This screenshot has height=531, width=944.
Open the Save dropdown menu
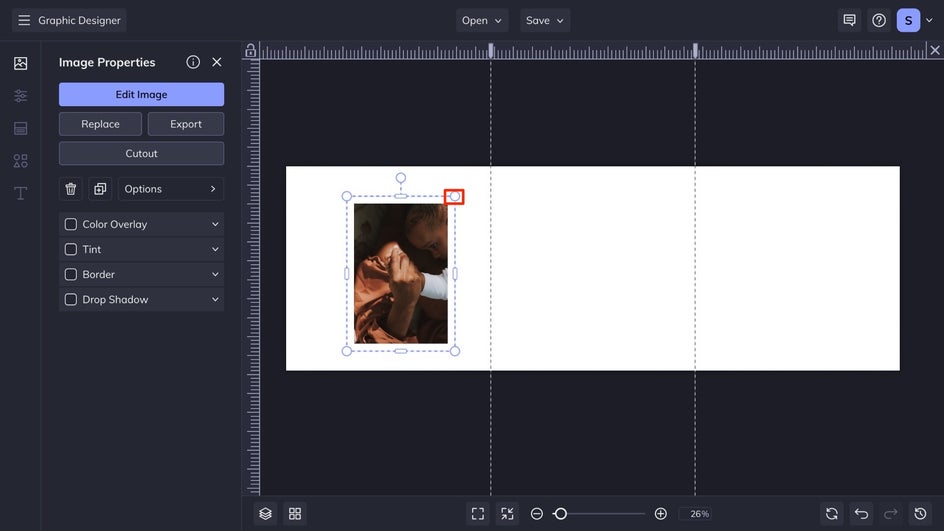(545, 20)
